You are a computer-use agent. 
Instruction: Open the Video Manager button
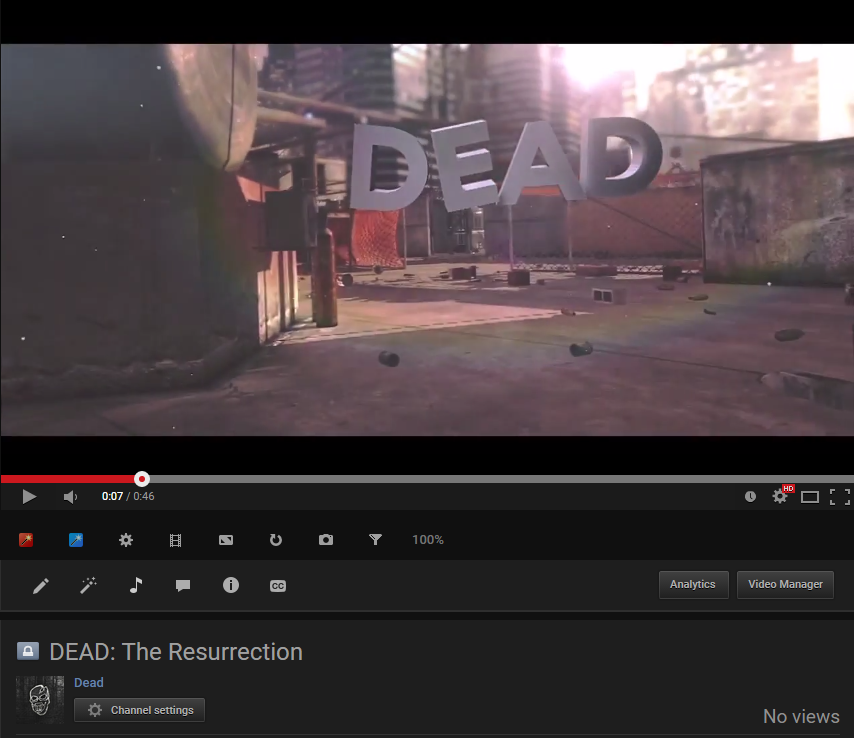point(785,584)
